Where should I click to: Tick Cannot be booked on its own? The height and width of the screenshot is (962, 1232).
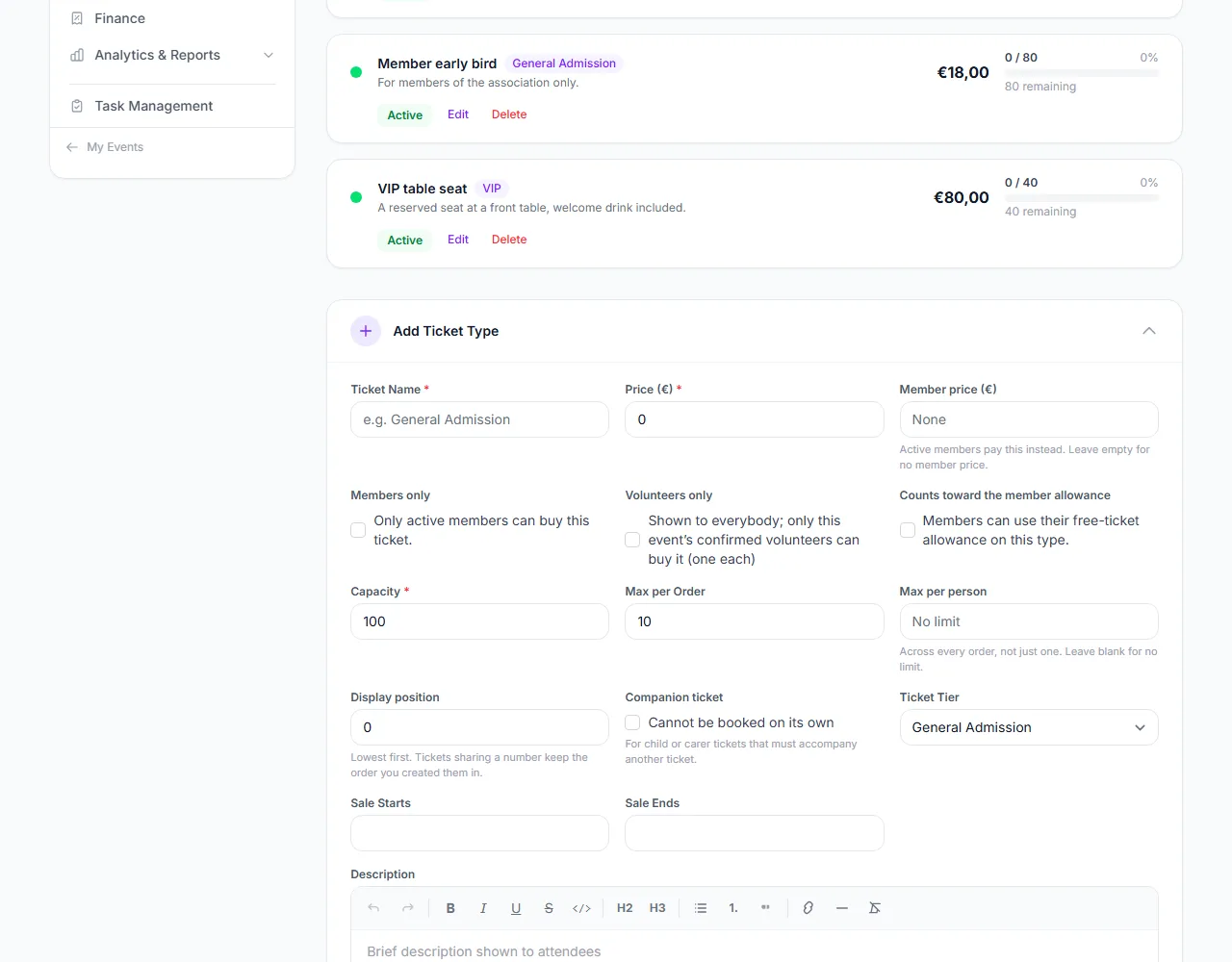click(632, 722)
